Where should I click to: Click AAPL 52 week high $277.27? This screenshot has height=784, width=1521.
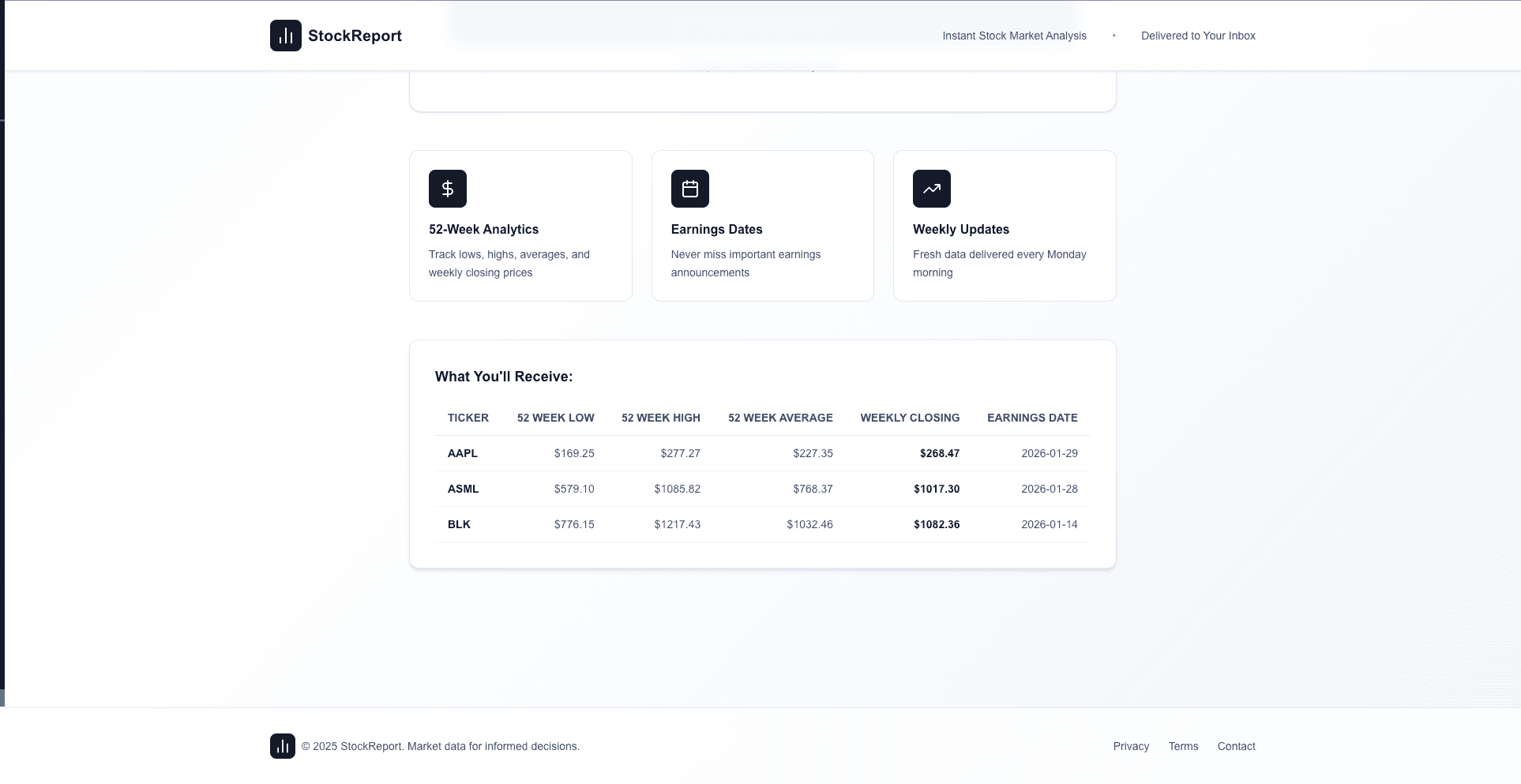[x=681, y=453]
